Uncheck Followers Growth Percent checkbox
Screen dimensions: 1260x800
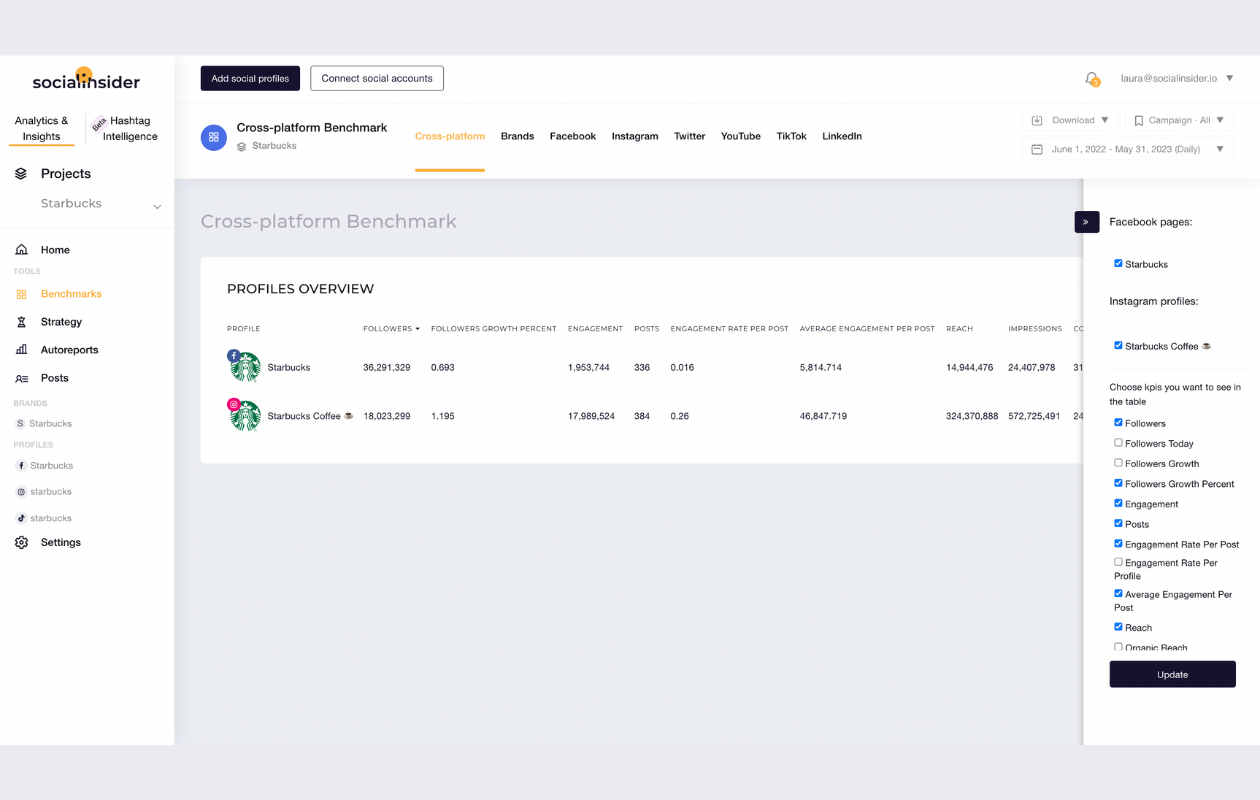(x=1118, y=483)
